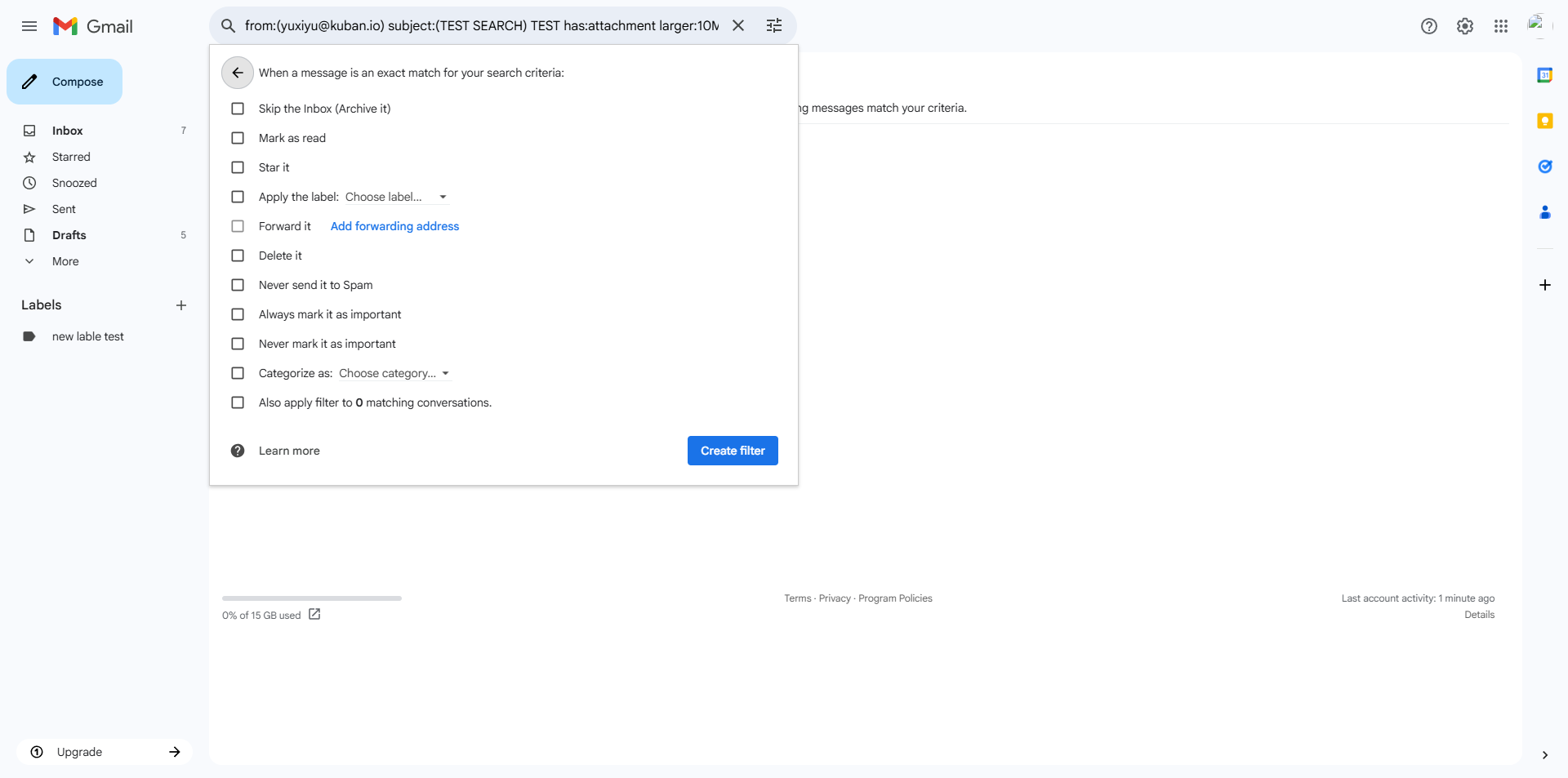The height and width of the screenshot is (778, 1568).
Task: Open Contacts side panel icon
Action: tap(1545, 212)
